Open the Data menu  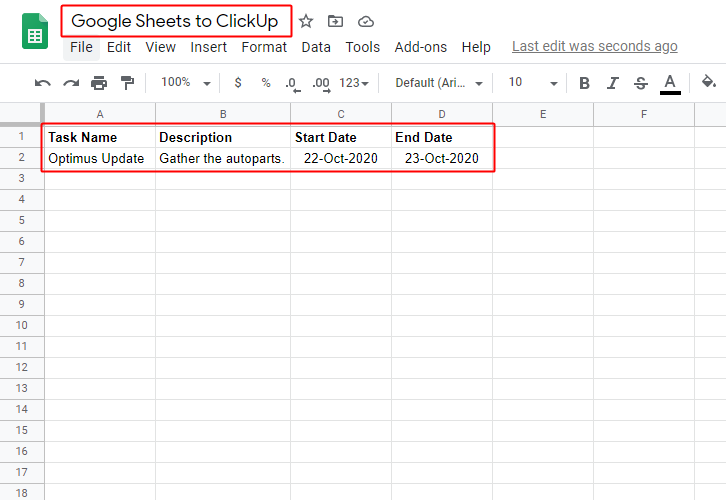tap(316, 47)
